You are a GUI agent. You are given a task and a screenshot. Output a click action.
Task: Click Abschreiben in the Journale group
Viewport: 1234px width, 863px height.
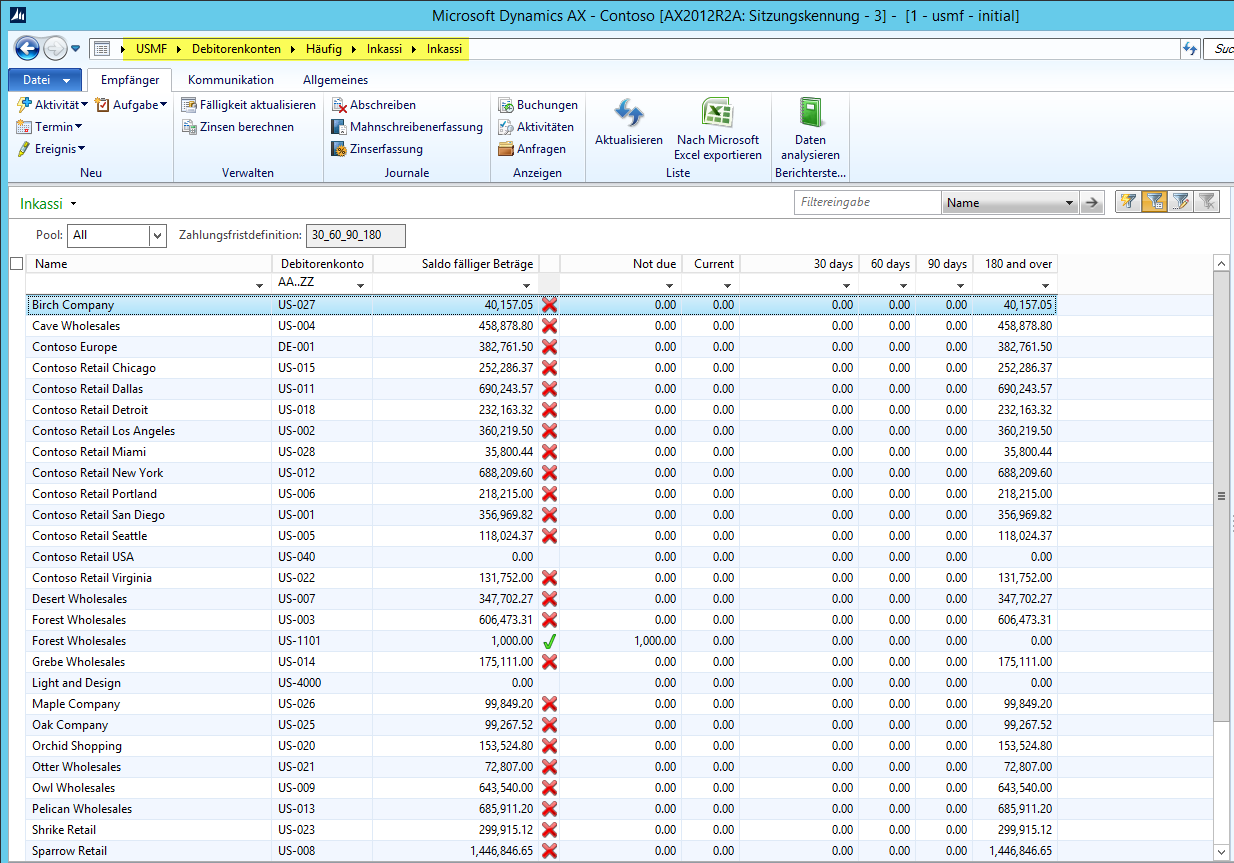point(382,105)
